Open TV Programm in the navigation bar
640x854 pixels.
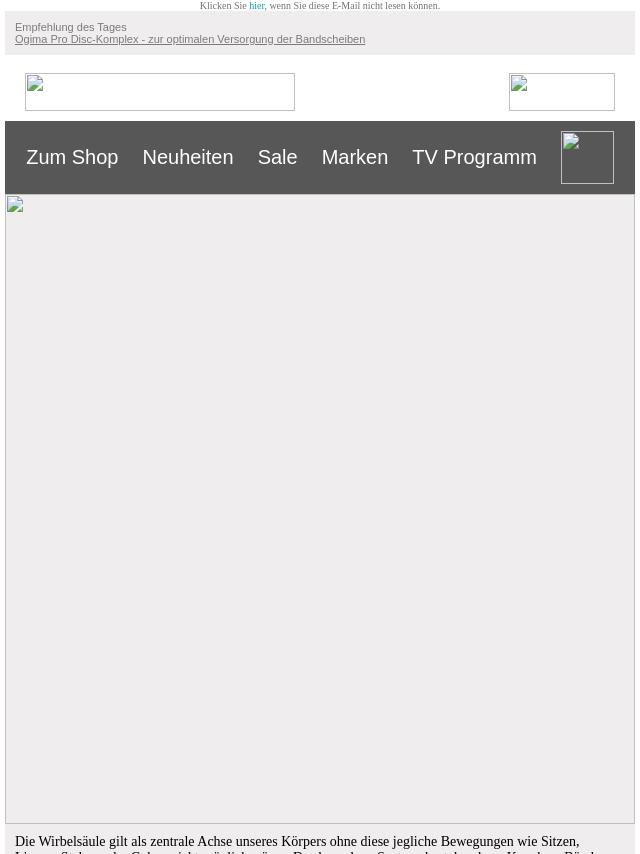click(474, 157)
